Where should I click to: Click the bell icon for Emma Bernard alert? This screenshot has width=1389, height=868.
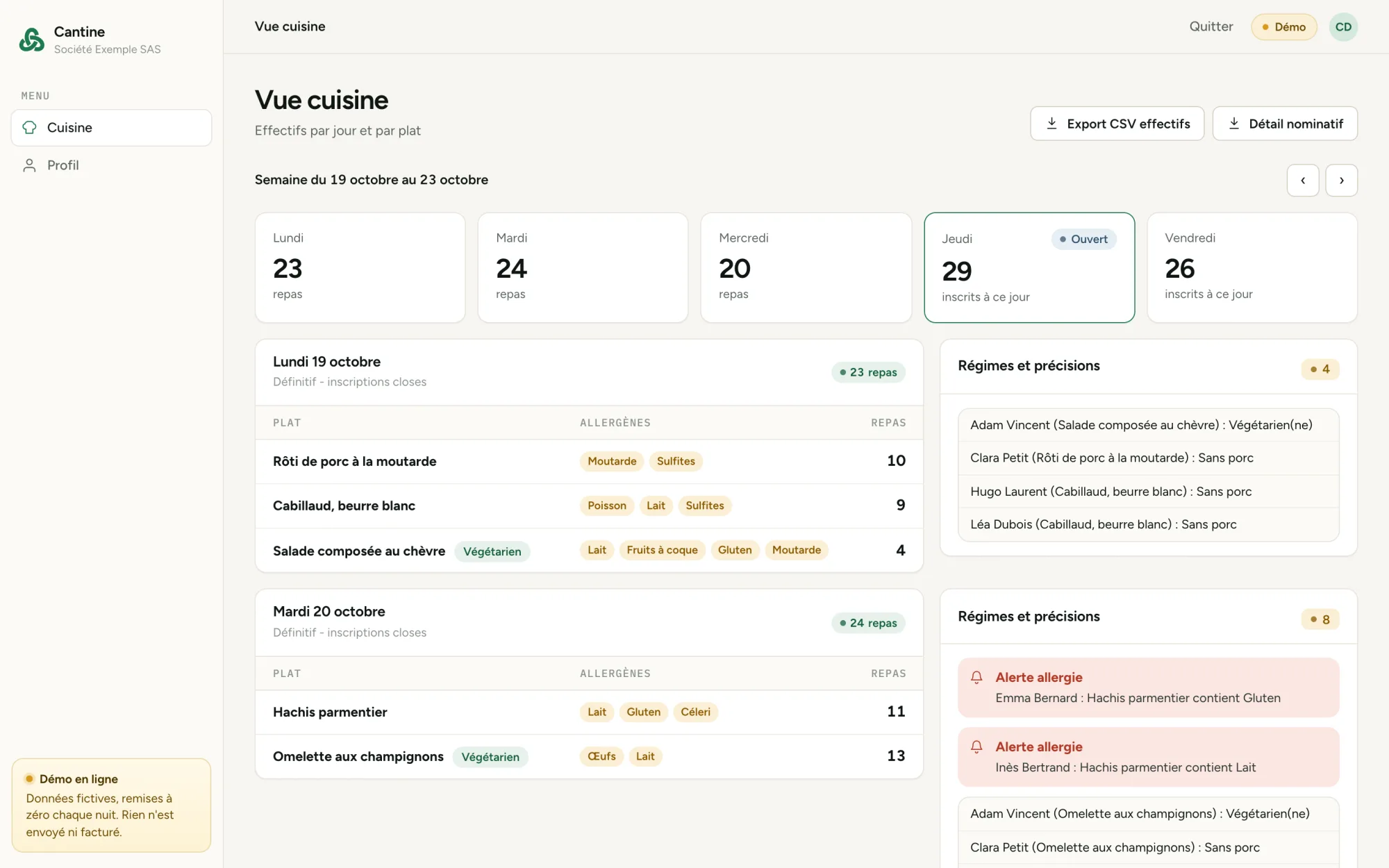click(976, 677)
